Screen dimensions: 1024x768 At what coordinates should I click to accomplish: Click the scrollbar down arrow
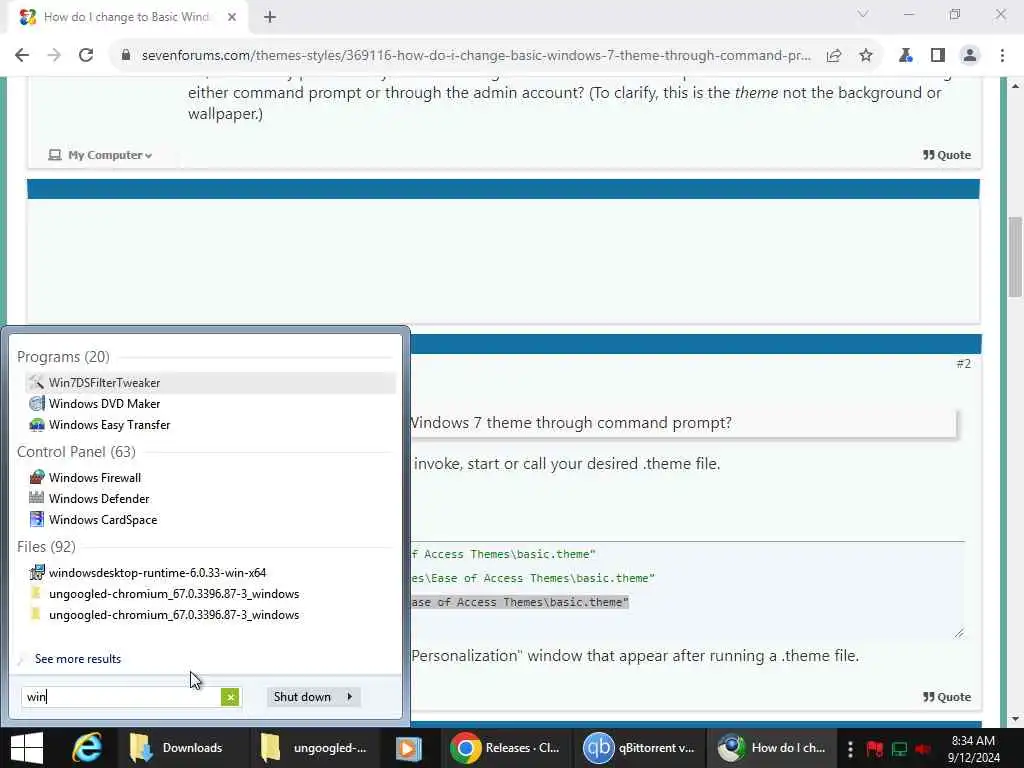(1015, 719)
